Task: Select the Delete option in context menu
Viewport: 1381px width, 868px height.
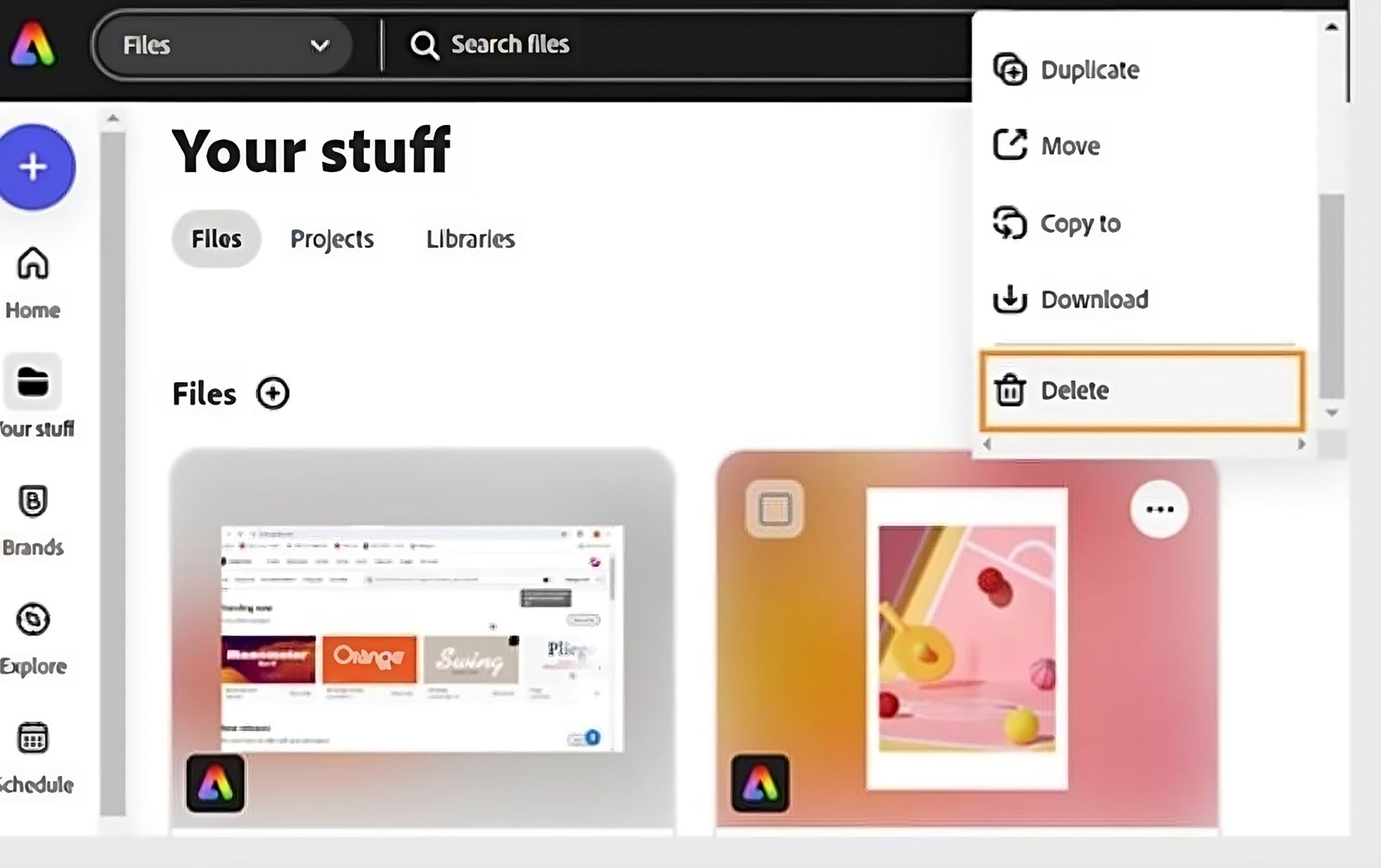Action: (1142, 390)
